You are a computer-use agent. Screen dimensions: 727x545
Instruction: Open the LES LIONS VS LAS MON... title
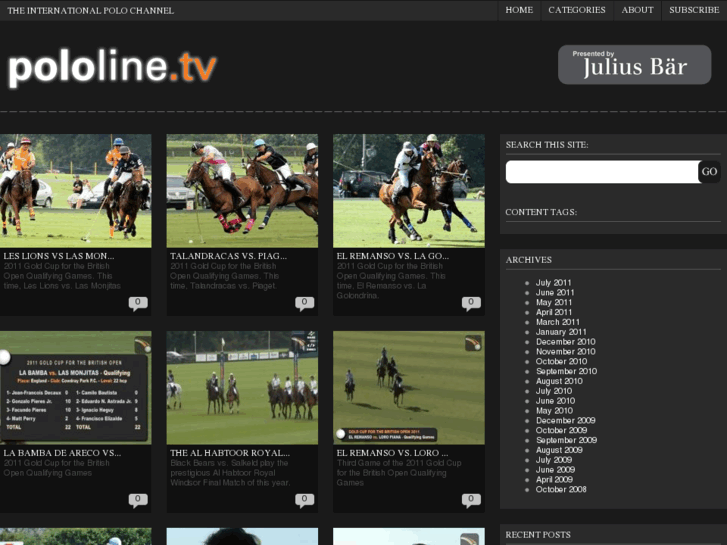click(59, 256)
